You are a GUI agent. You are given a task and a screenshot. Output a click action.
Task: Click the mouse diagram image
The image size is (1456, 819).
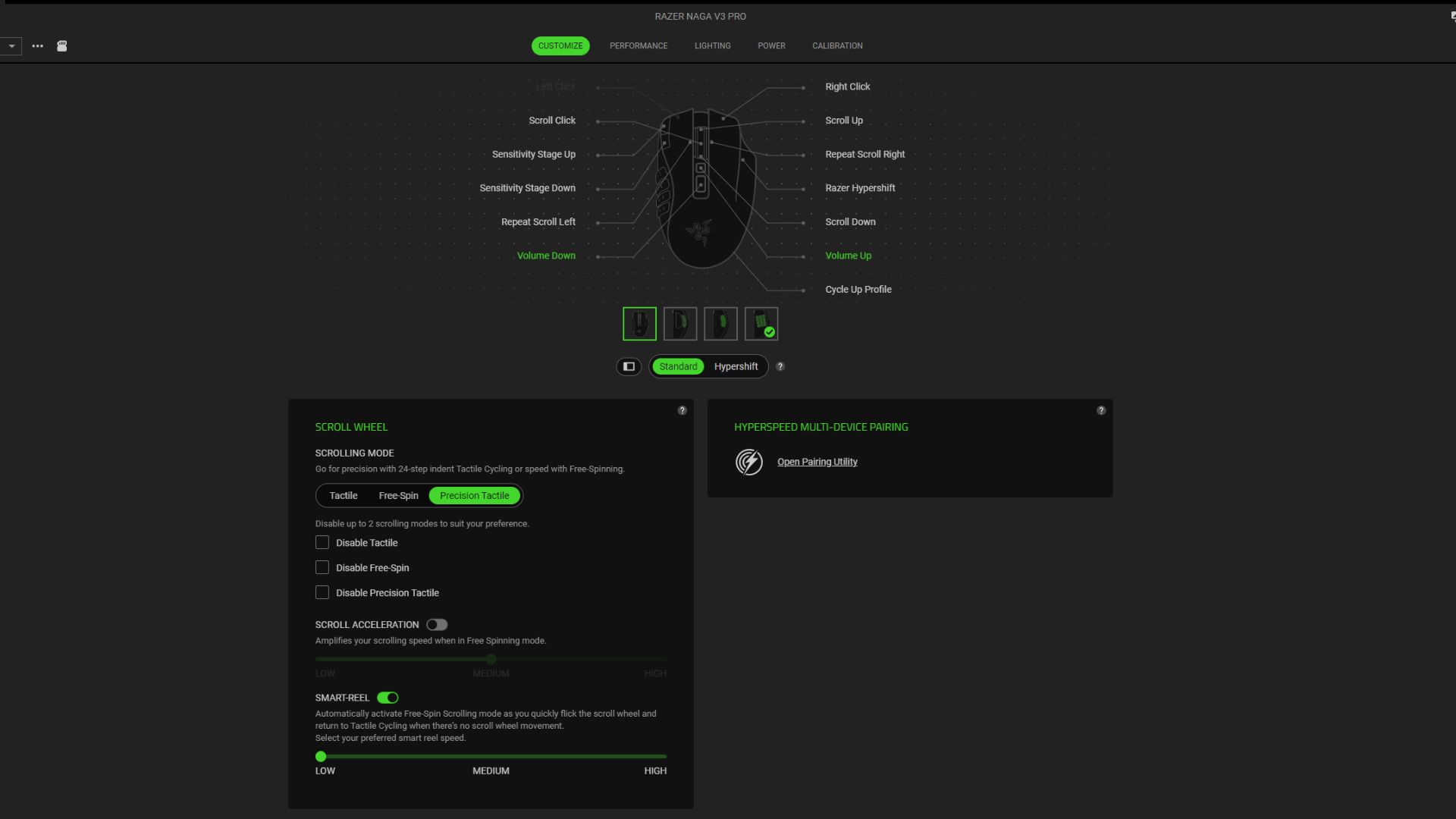coord(704,188)
